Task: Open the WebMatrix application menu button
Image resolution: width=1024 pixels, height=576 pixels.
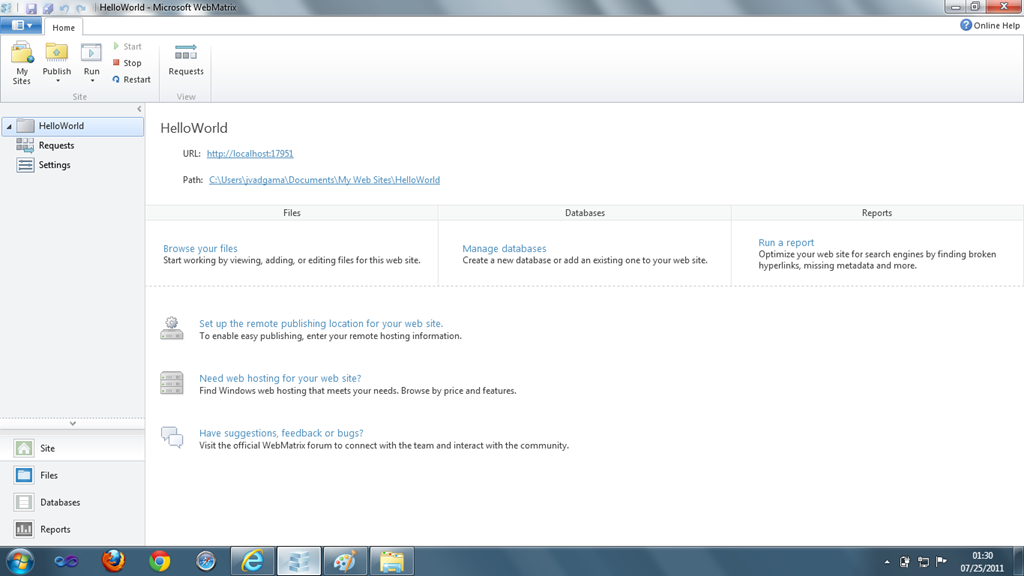Action: [22, 25]
